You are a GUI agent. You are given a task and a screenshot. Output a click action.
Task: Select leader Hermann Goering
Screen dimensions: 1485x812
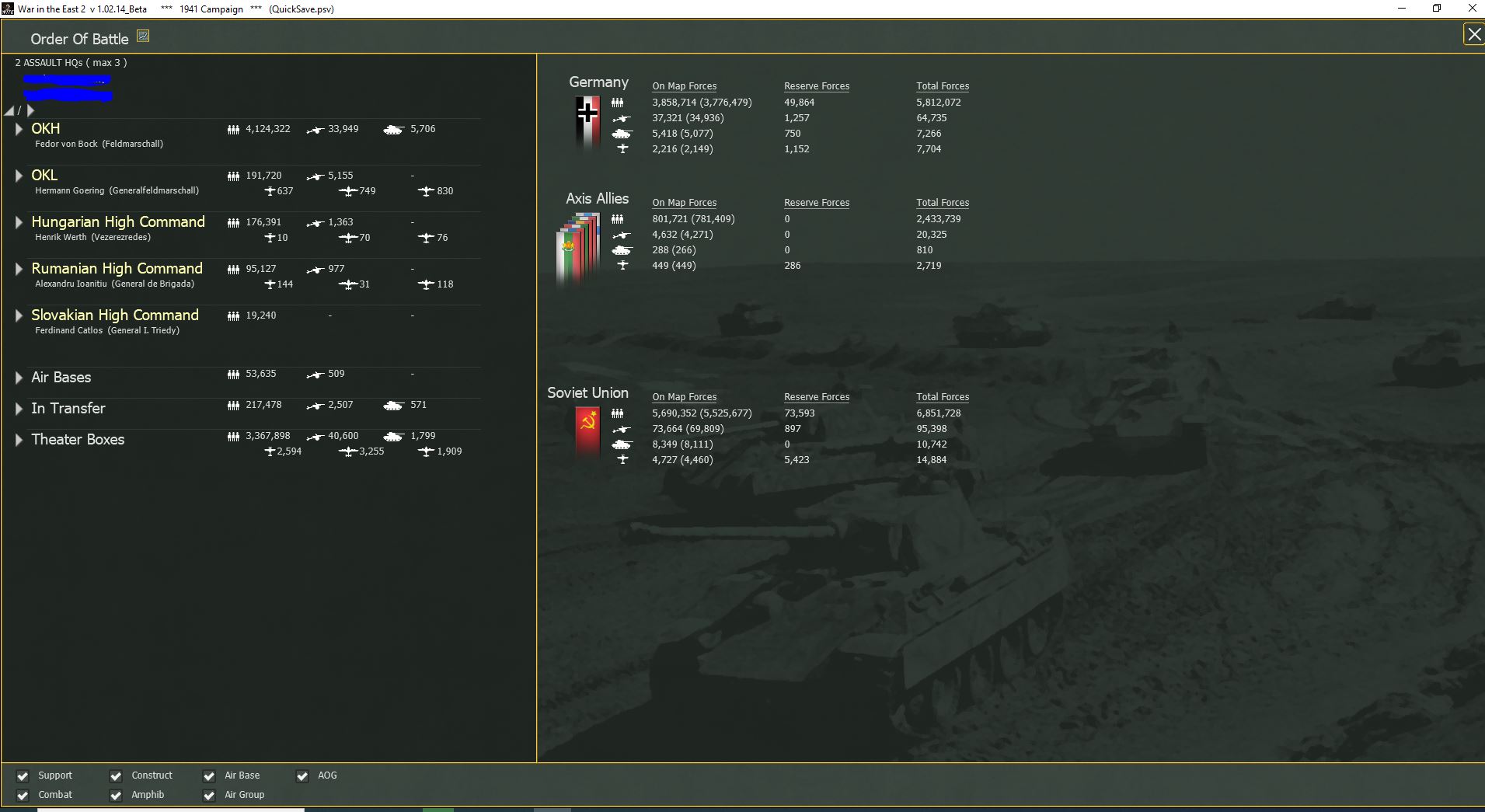(x=117, y=191)
